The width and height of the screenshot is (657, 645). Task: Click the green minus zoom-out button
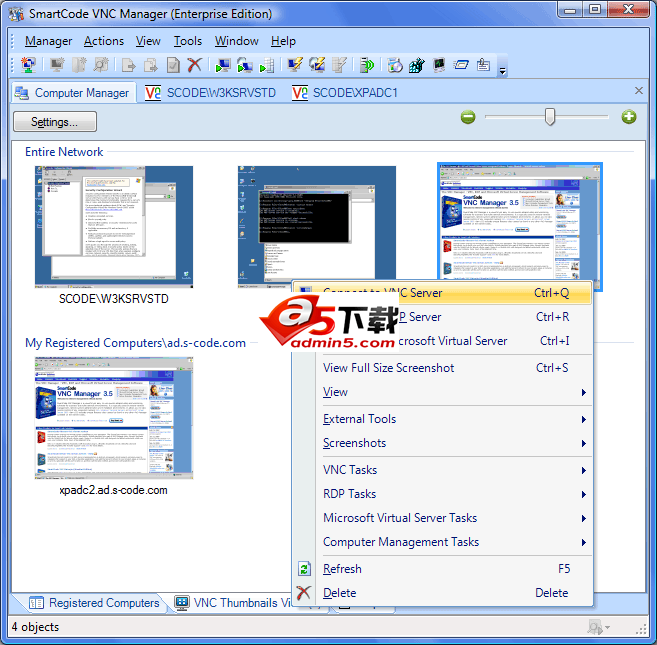coord(468,117)
